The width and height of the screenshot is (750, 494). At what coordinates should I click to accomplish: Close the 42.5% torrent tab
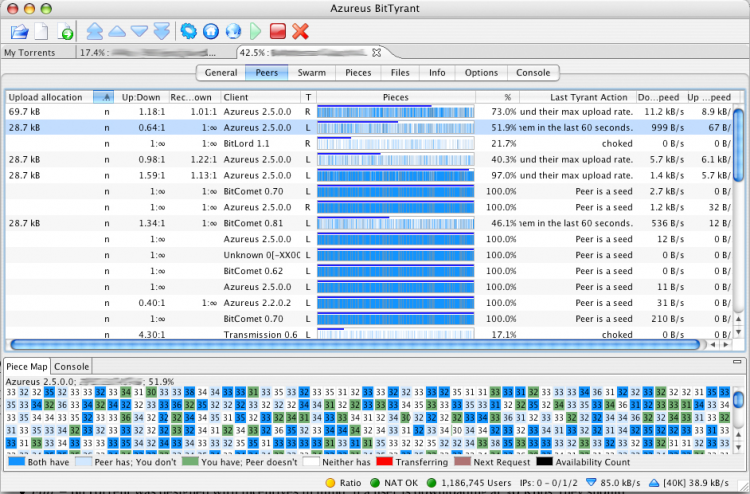(377, 53)
